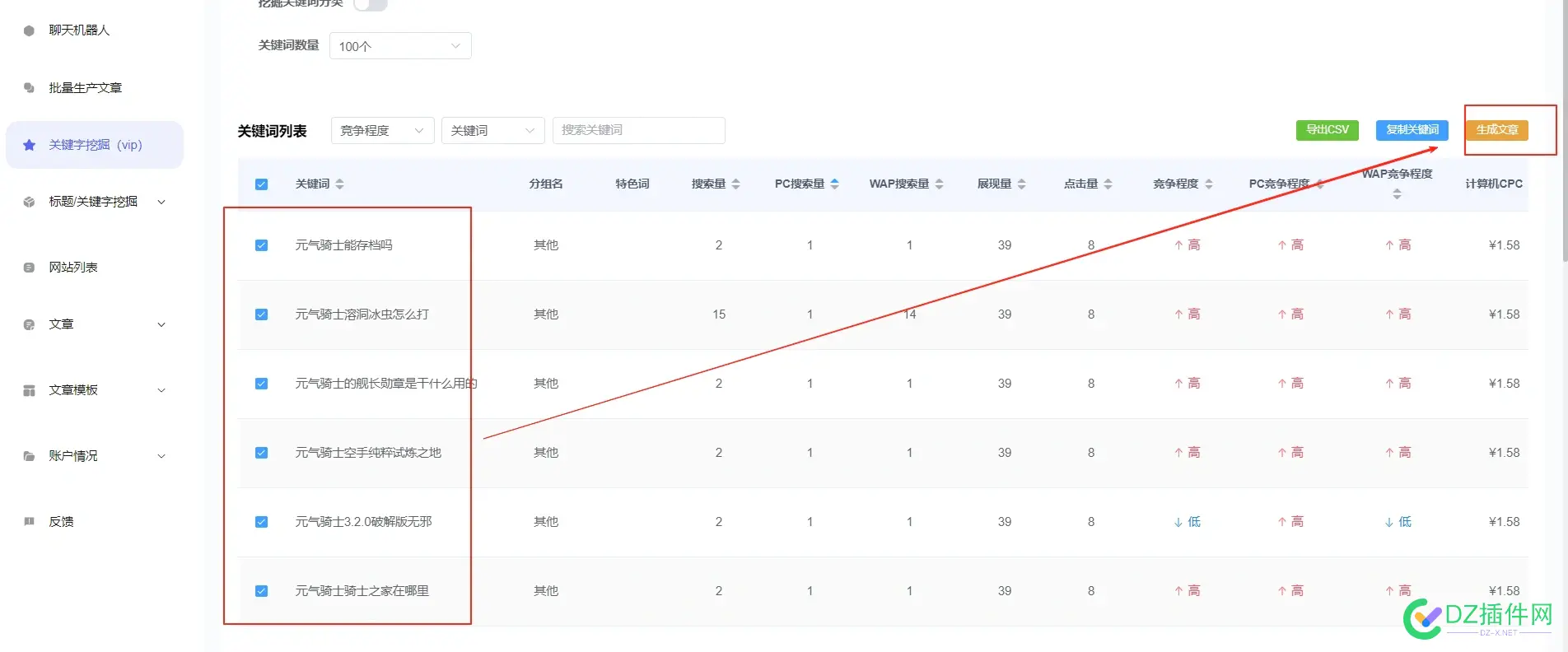Sort by the 关键词 column arrows
This screenshot has height=652, width=1568.
(x=339, y=184)
